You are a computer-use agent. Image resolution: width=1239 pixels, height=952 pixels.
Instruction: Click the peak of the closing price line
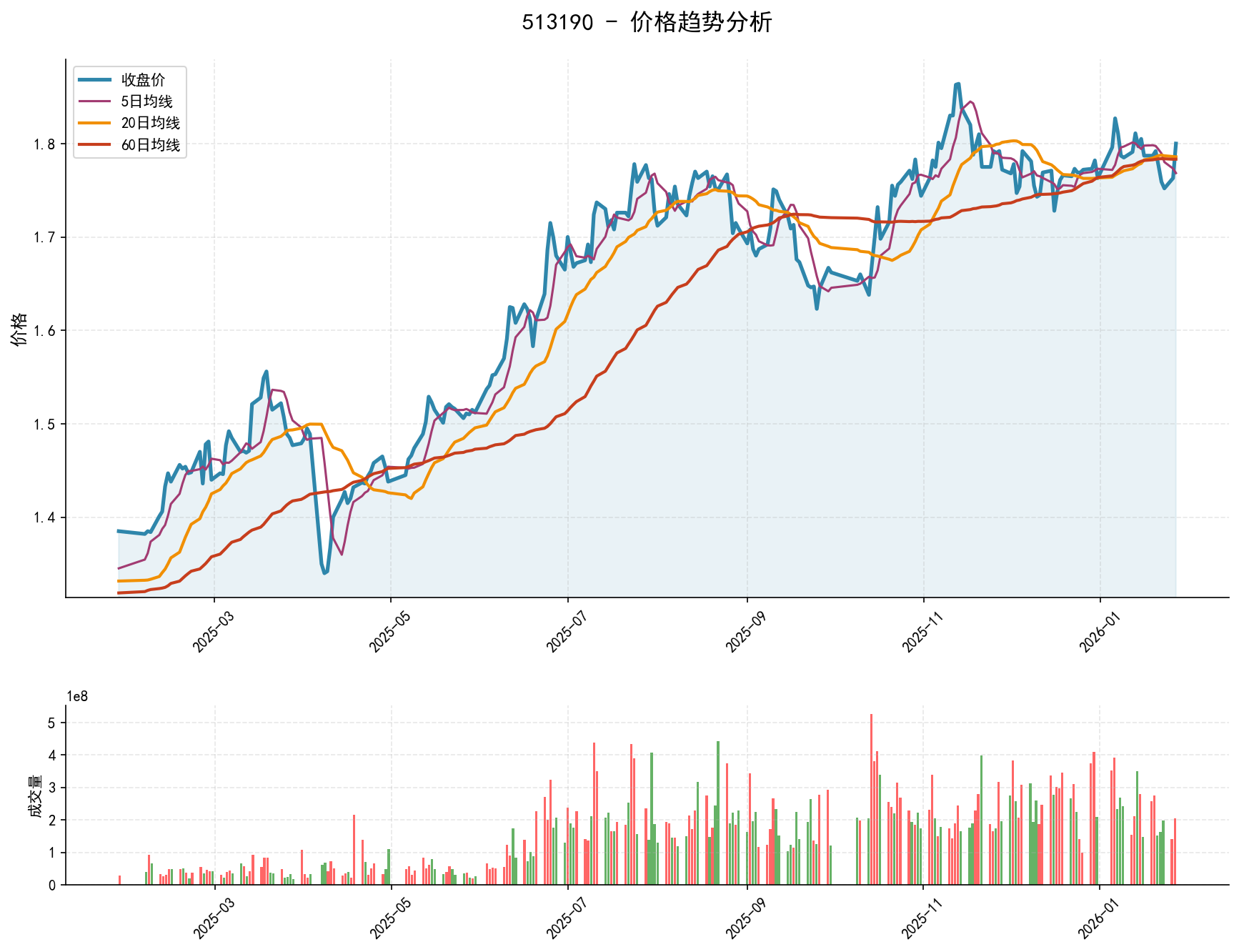(x=957, y=84)
